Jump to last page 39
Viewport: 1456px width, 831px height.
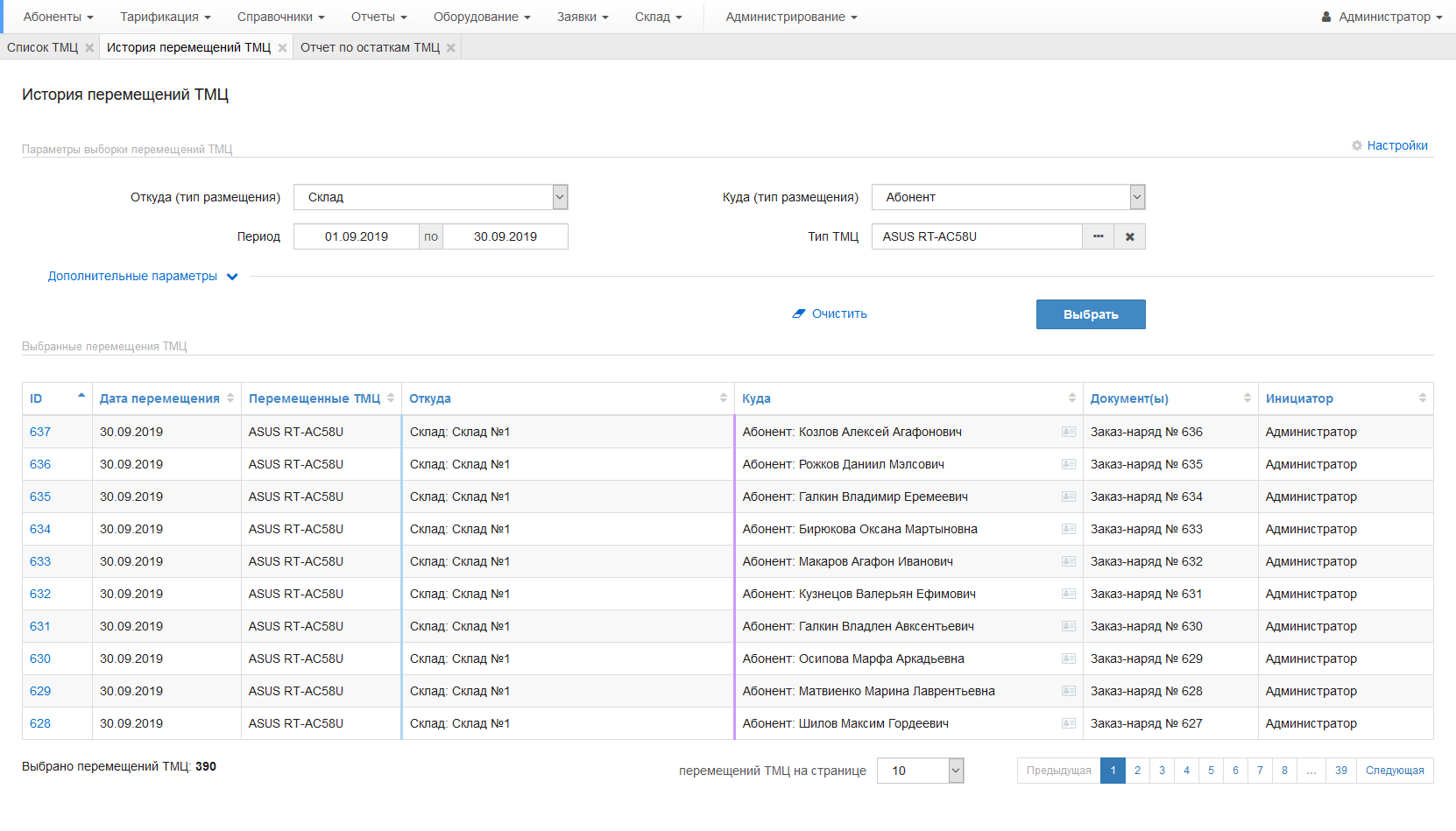[1341, 771]
